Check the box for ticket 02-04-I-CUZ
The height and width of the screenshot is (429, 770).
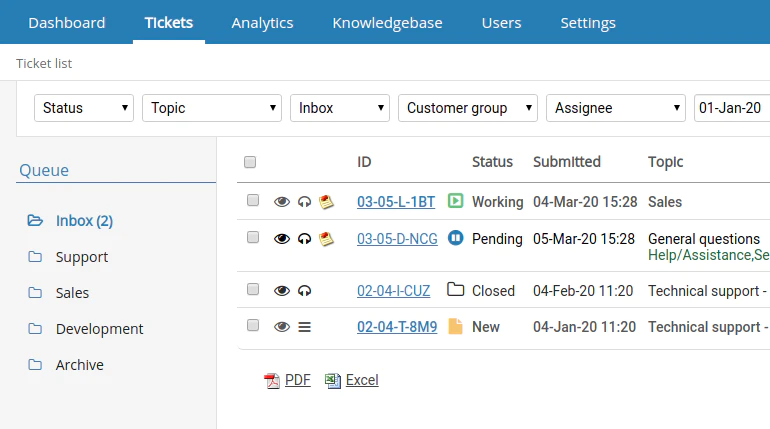click(253, 289)
